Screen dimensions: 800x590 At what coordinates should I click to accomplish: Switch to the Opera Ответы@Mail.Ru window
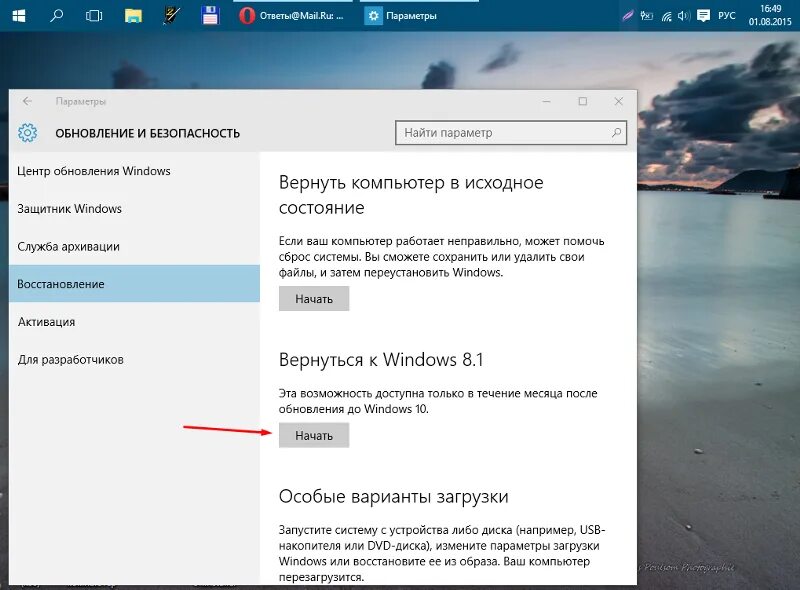[292, 16]
